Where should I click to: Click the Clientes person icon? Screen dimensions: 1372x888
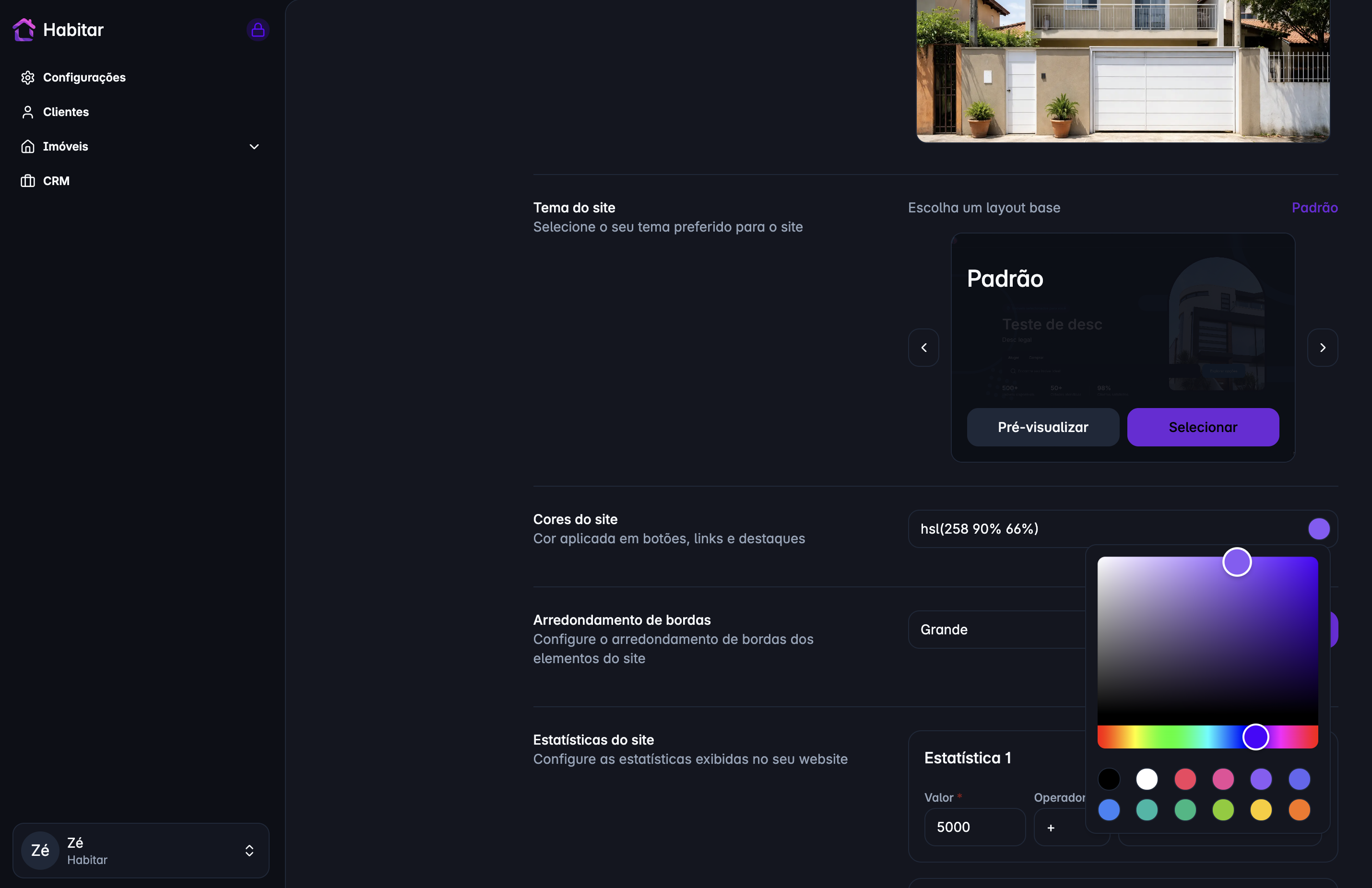(28, 112)
